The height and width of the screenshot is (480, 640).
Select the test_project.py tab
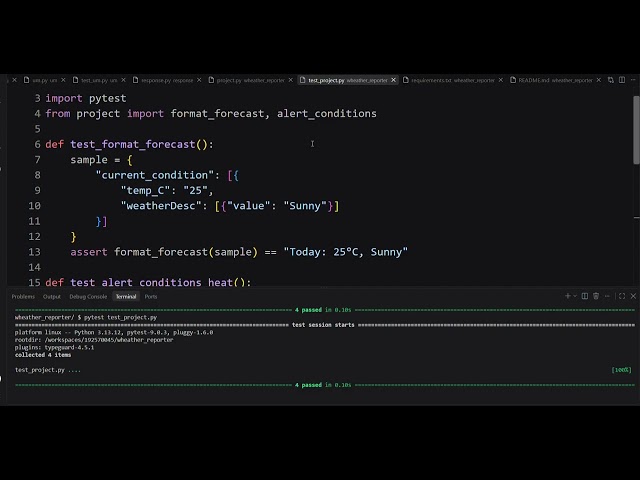[348, 80]
